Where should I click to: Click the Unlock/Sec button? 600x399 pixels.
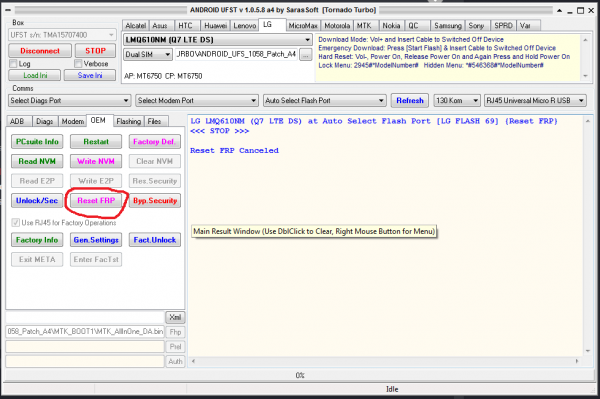point(37,200)
